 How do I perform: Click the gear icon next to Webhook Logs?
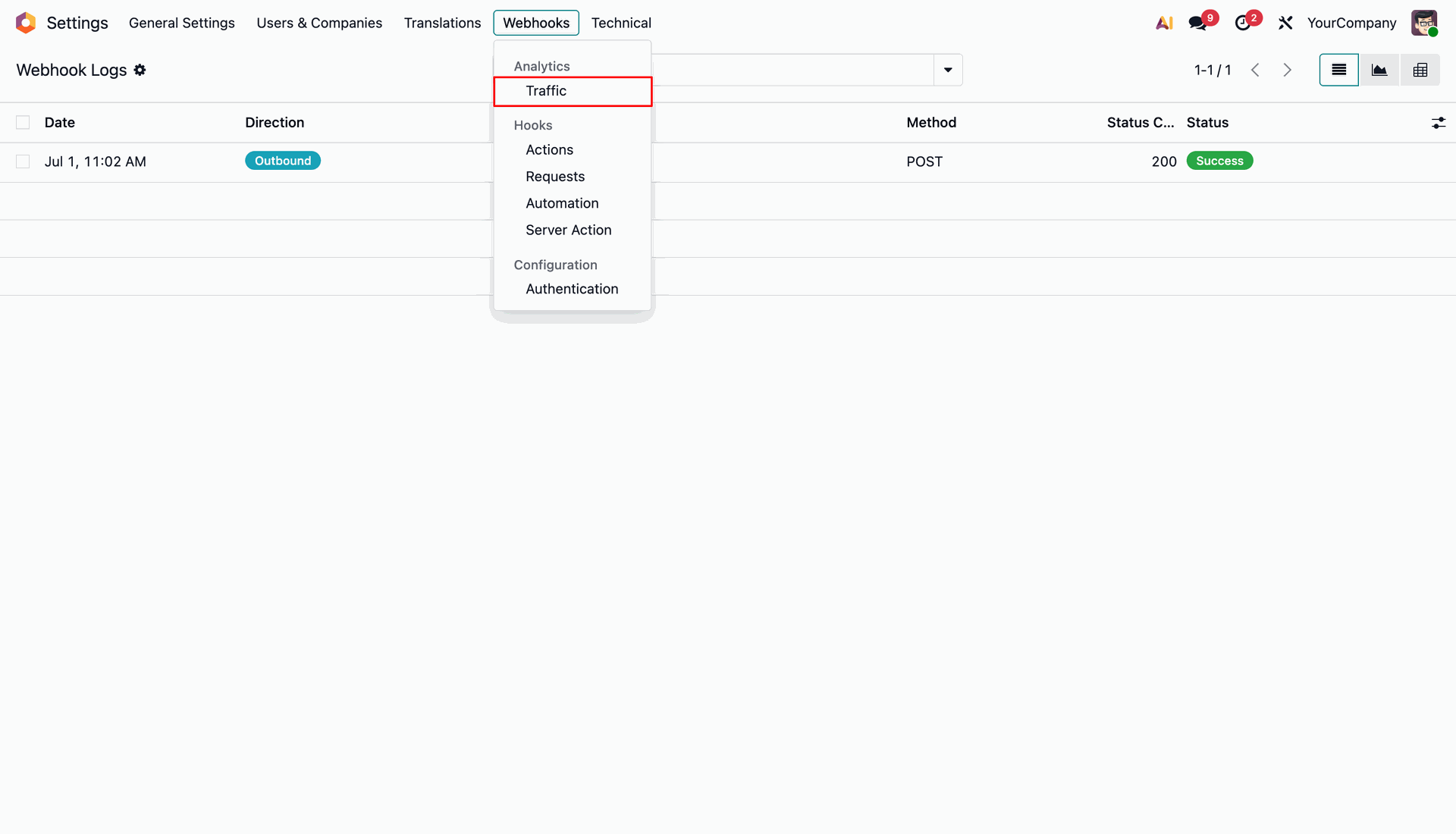point(140,70)
